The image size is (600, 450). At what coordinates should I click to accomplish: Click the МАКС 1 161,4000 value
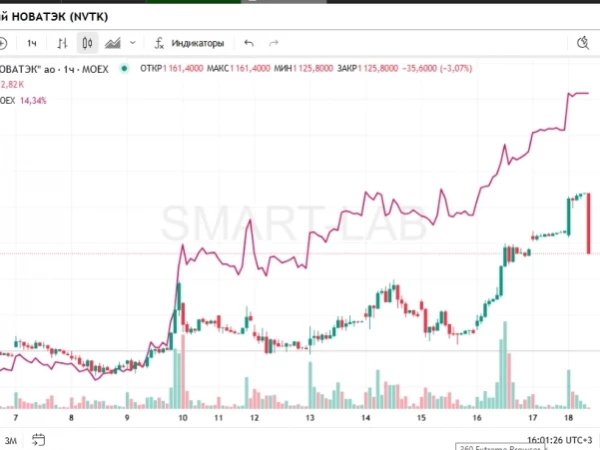click(x=238, y=68)
